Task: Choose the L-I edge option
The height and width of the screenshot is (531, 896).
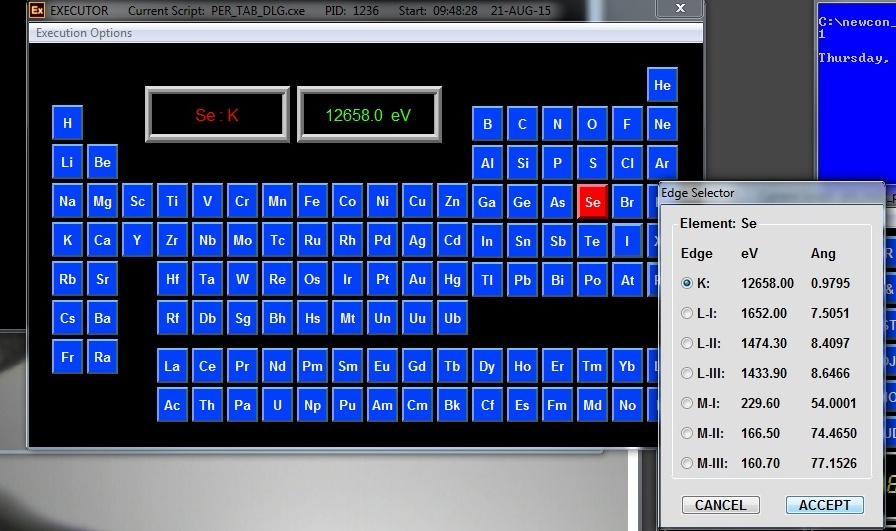Action: (686, 313)
